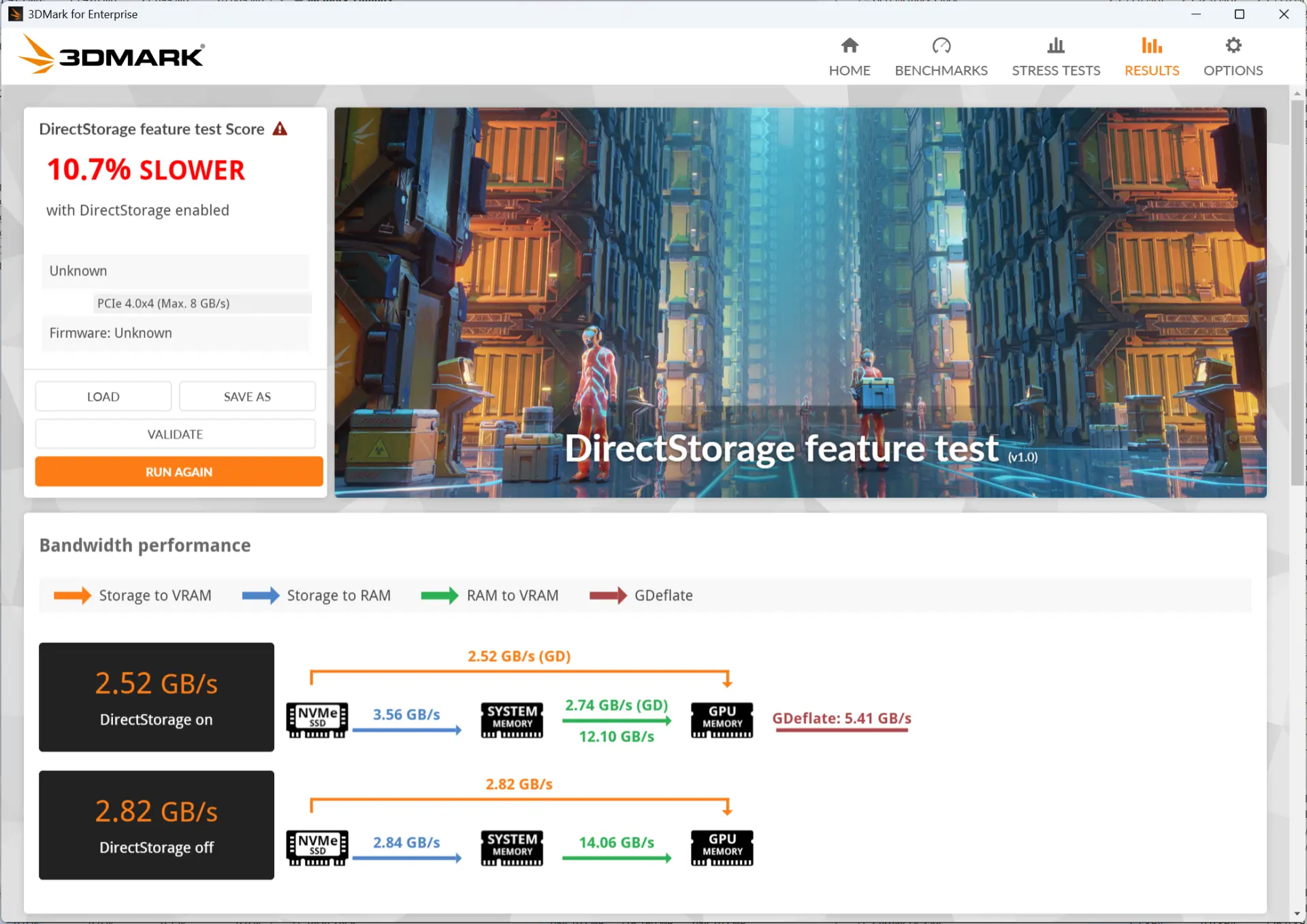Switch to the OPTIONS tab label
This screenshot has height=924, width=1307.
tap(1233, 70)
